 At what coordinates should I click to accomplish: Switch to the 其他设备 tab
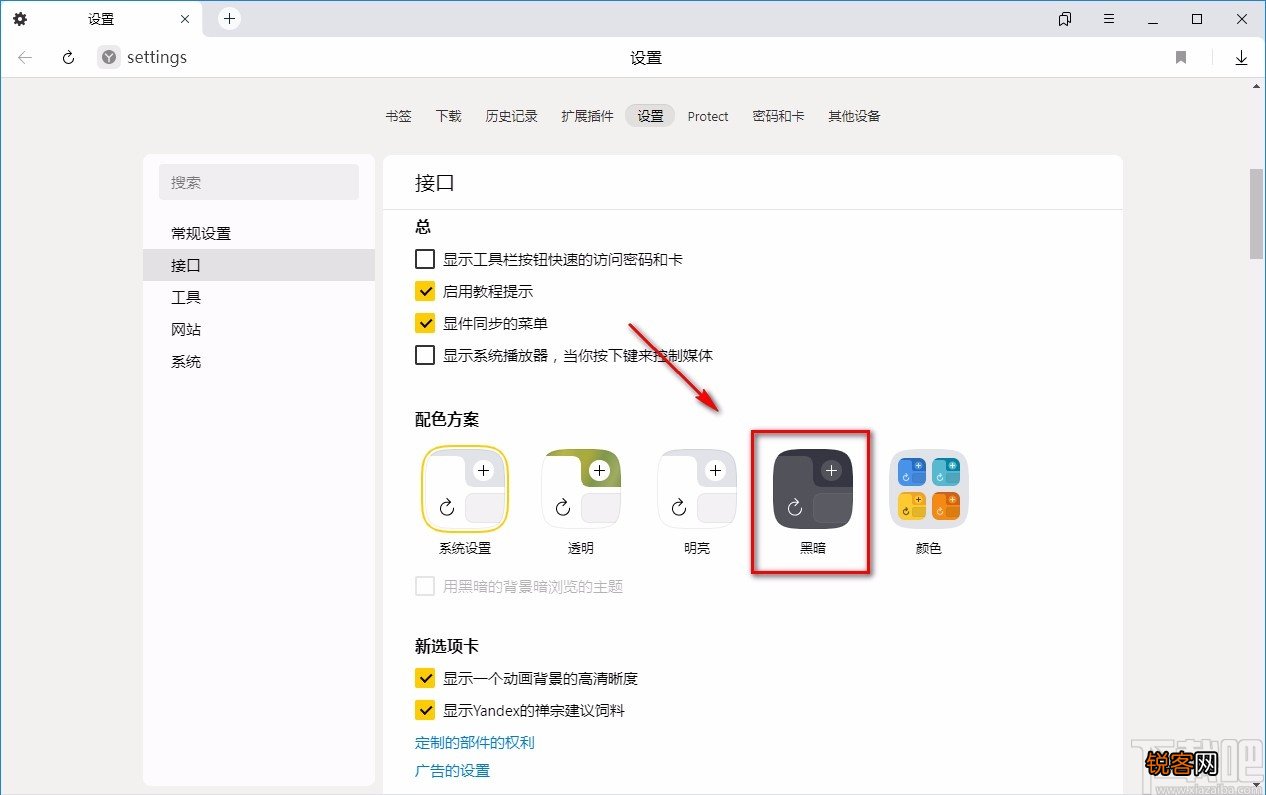(854, 116)
